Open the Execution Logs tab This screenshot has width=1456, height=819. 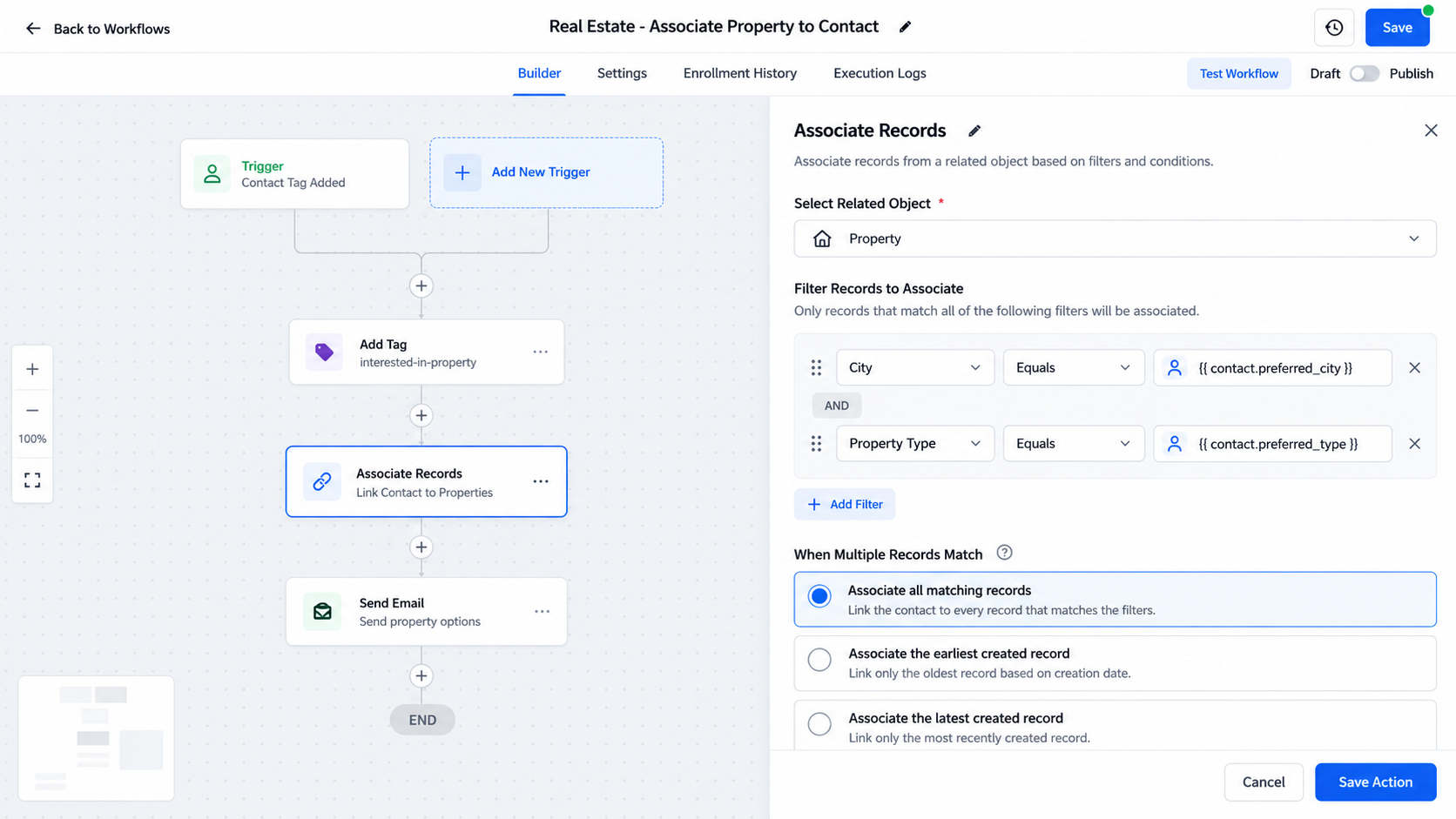880,73
